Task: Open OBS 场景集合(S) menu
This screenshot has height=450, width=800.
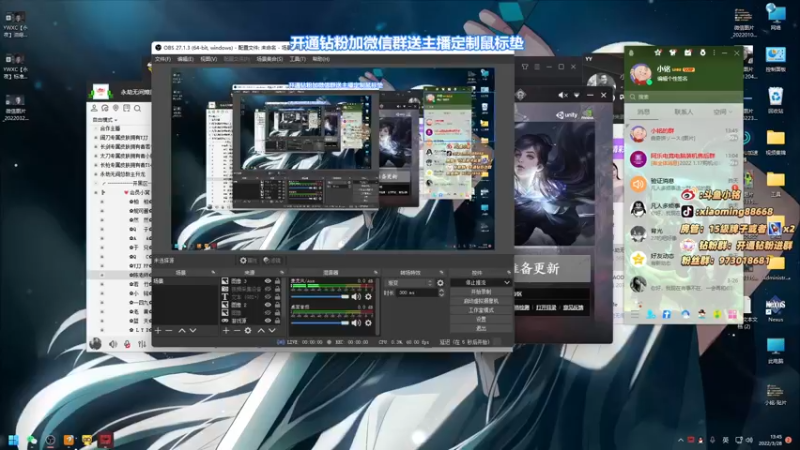Action: (269, 59)
